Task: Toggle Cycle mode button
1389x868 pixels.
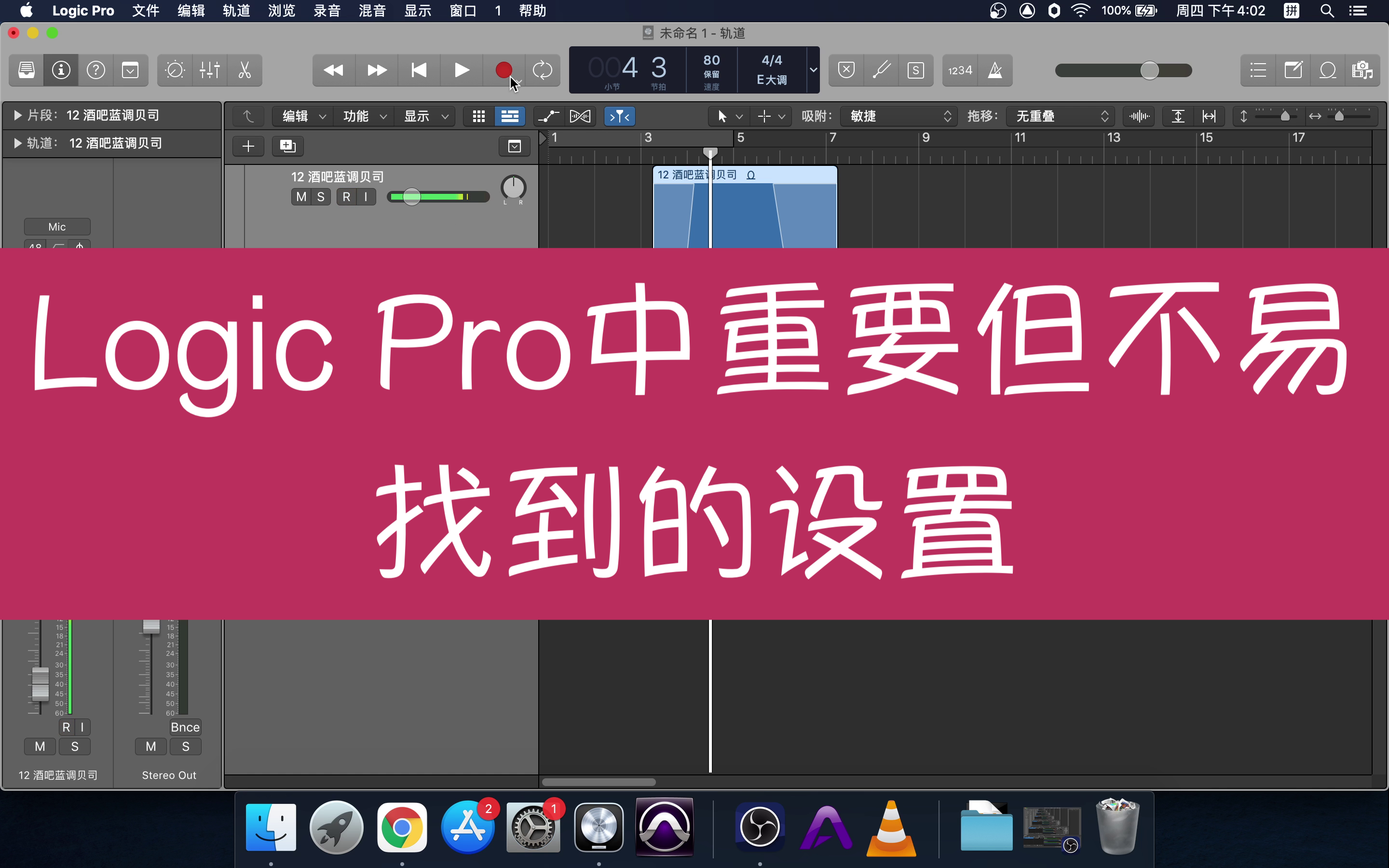Action: coord(543,70)
